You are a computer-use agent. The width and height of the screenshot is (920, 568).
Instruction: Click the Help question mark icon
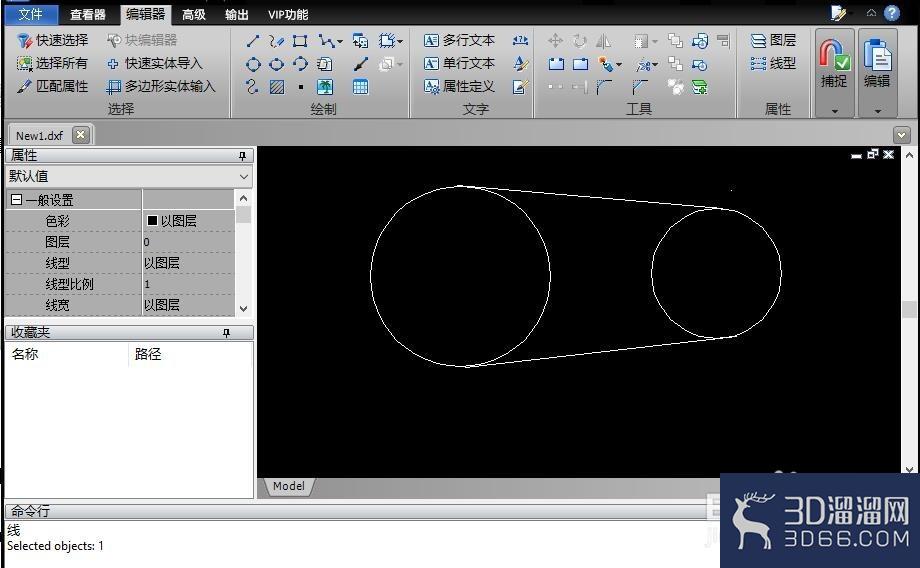click(892, 13)
